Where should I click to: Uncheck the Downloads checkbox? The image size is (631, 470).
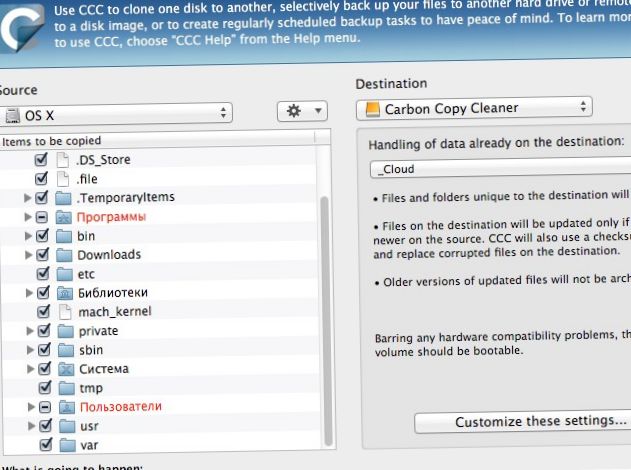click(x=42, y=254)
